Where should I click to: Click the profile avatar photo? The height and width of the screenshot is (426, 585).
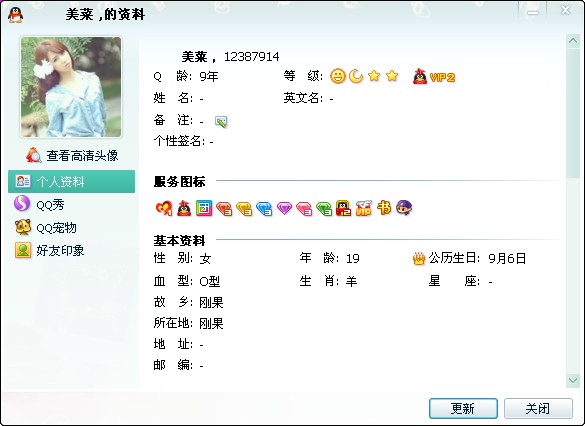point(71,87)
